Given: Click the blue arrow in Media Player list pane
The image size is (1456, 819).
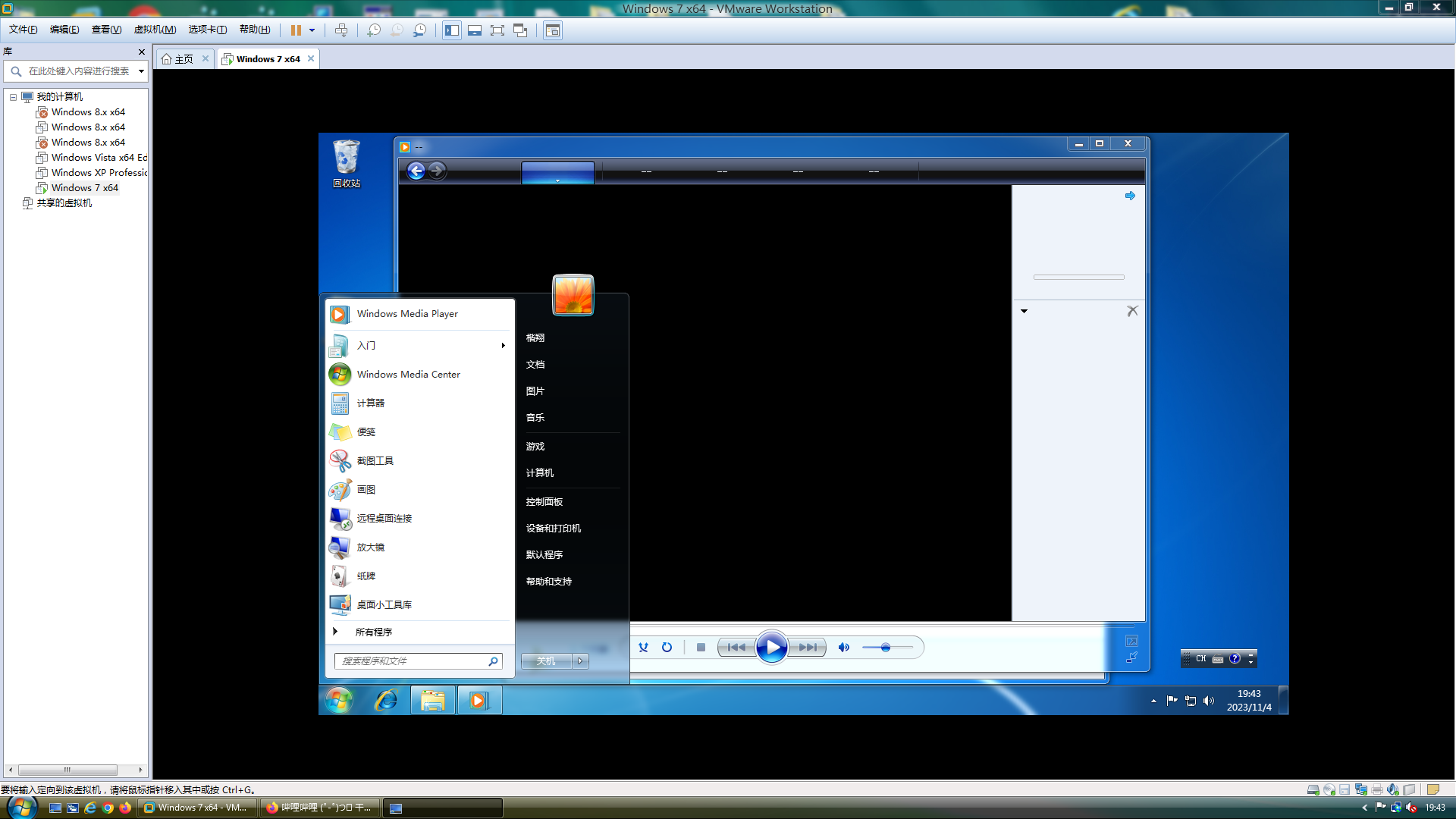Looking at the screenshot, I should (x=1130, y=196).
